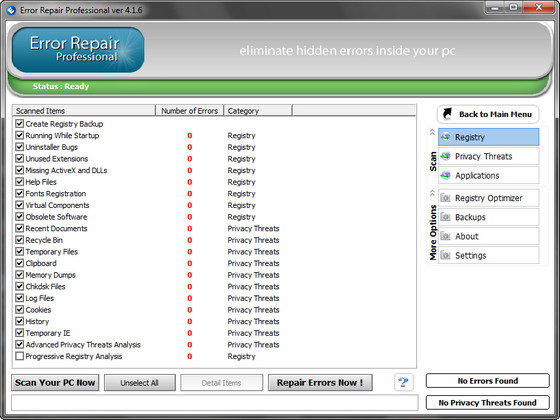Viewport: 560px width, 420px height.
Task: Click the arrow icon beside Back to Main Menu
Action: pos(447,114)
